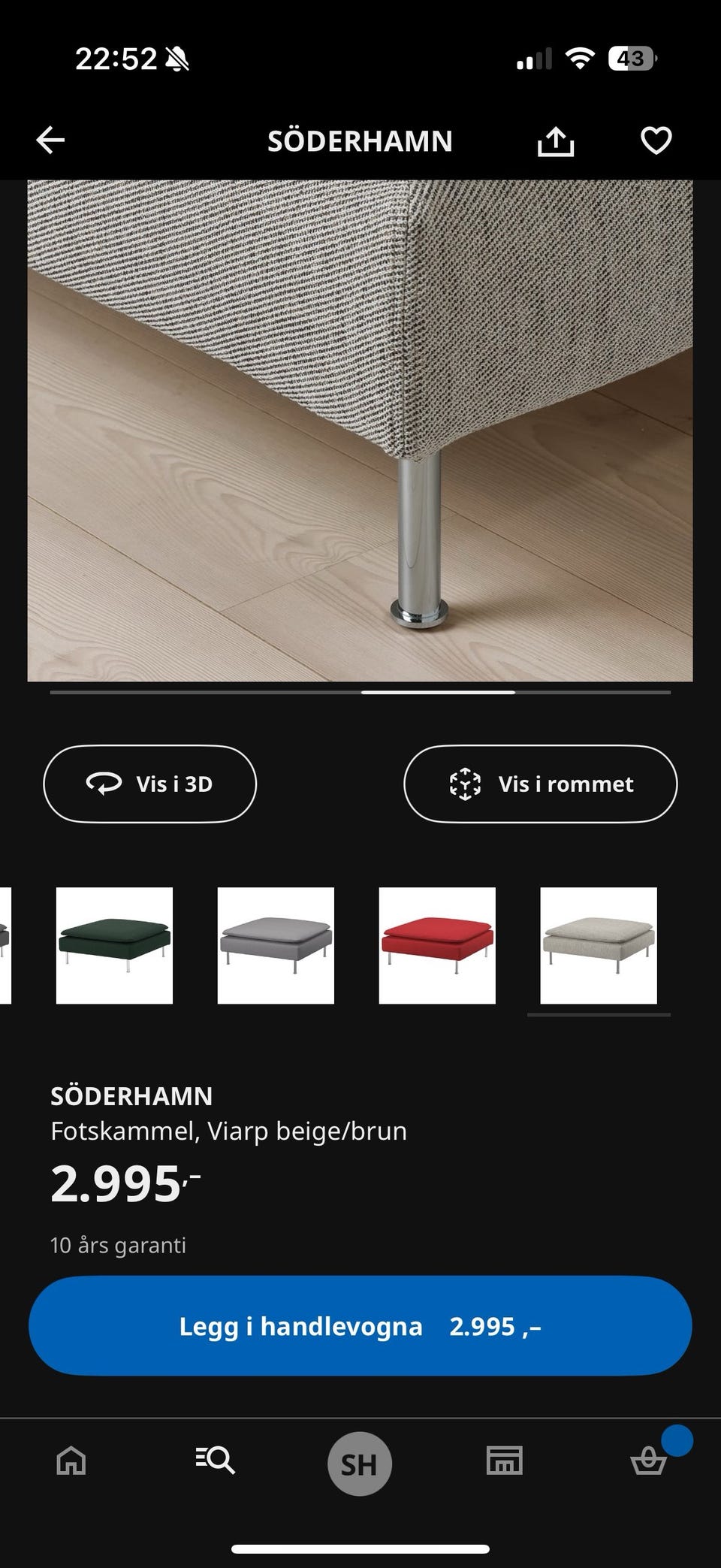Open the shopping basket icon
The height and width of the screenshot is (1568, 721).
point(648,1461)
